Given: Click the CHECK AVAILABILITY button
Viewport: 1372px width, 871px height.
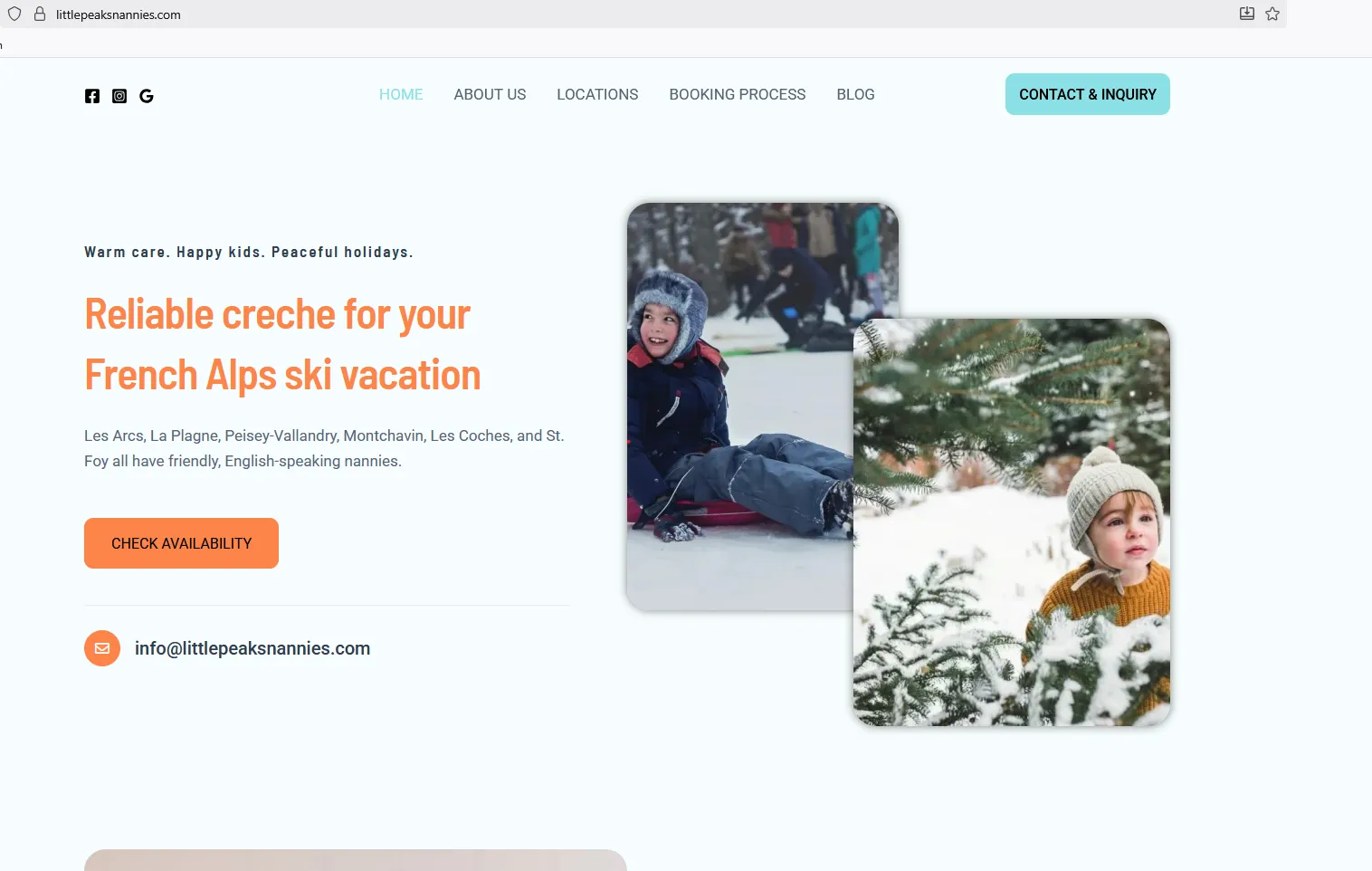Looking at the screenshot, I should pyautogui.click(x=181, y=543).
